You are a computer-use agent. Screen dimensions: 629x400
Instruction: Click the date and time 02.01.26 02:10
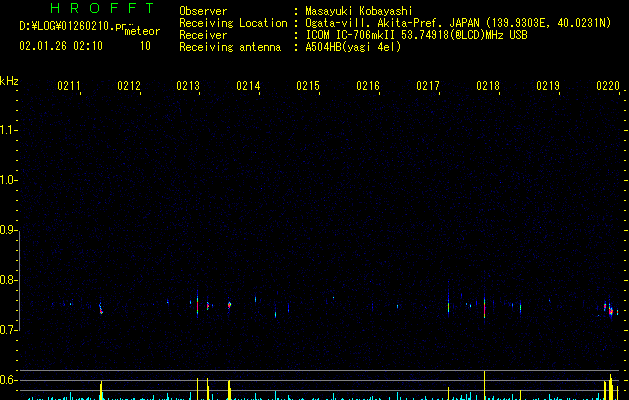point(61,46)
